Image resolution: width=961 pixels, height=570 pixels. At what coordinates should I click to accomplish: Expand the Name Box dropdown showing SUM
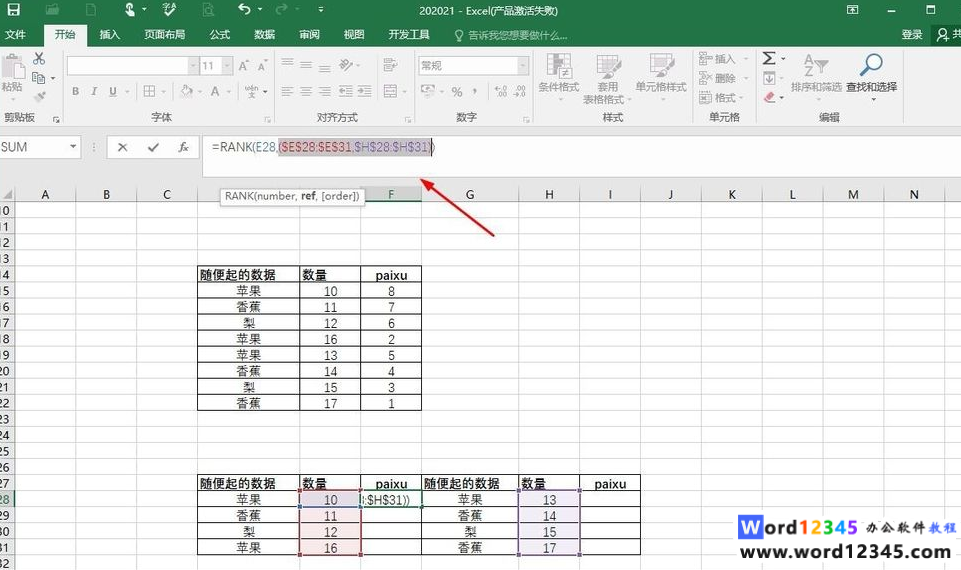pos(73,147)
